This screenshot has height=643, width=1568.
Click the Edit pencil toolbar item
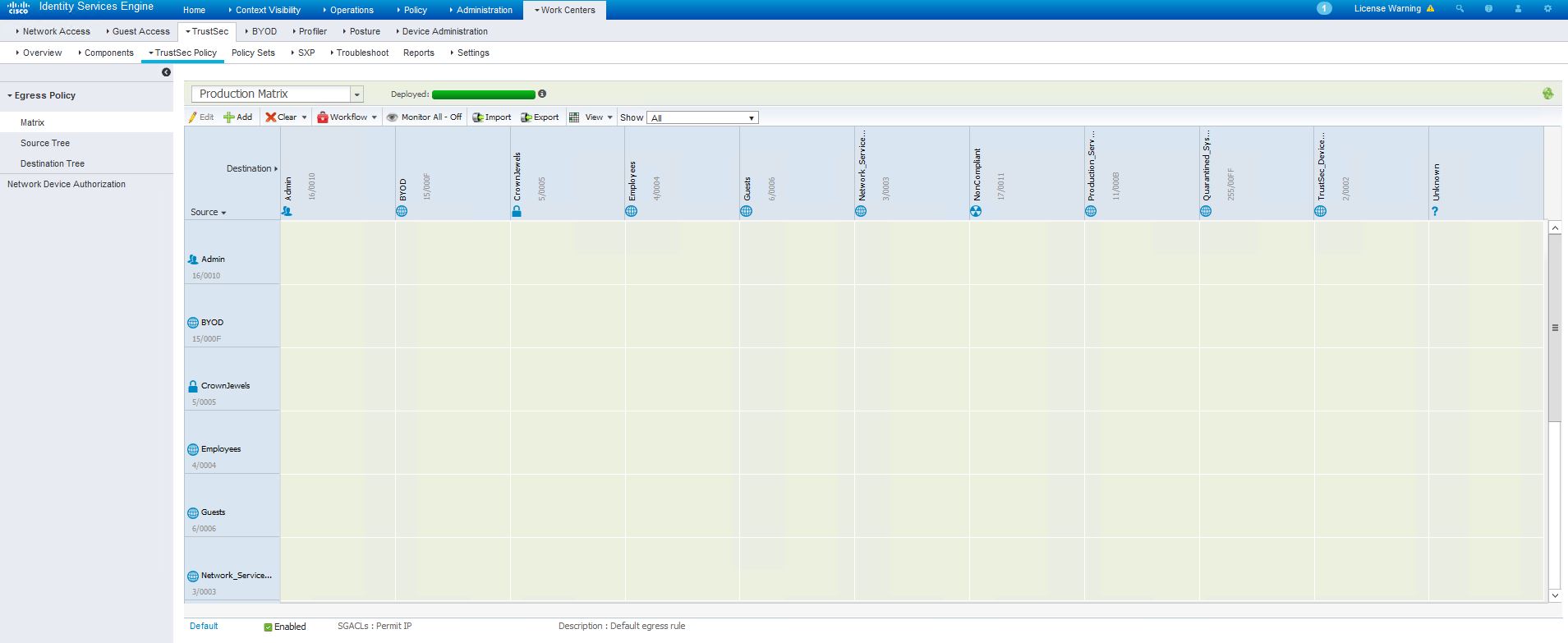(x=201, y=117)
